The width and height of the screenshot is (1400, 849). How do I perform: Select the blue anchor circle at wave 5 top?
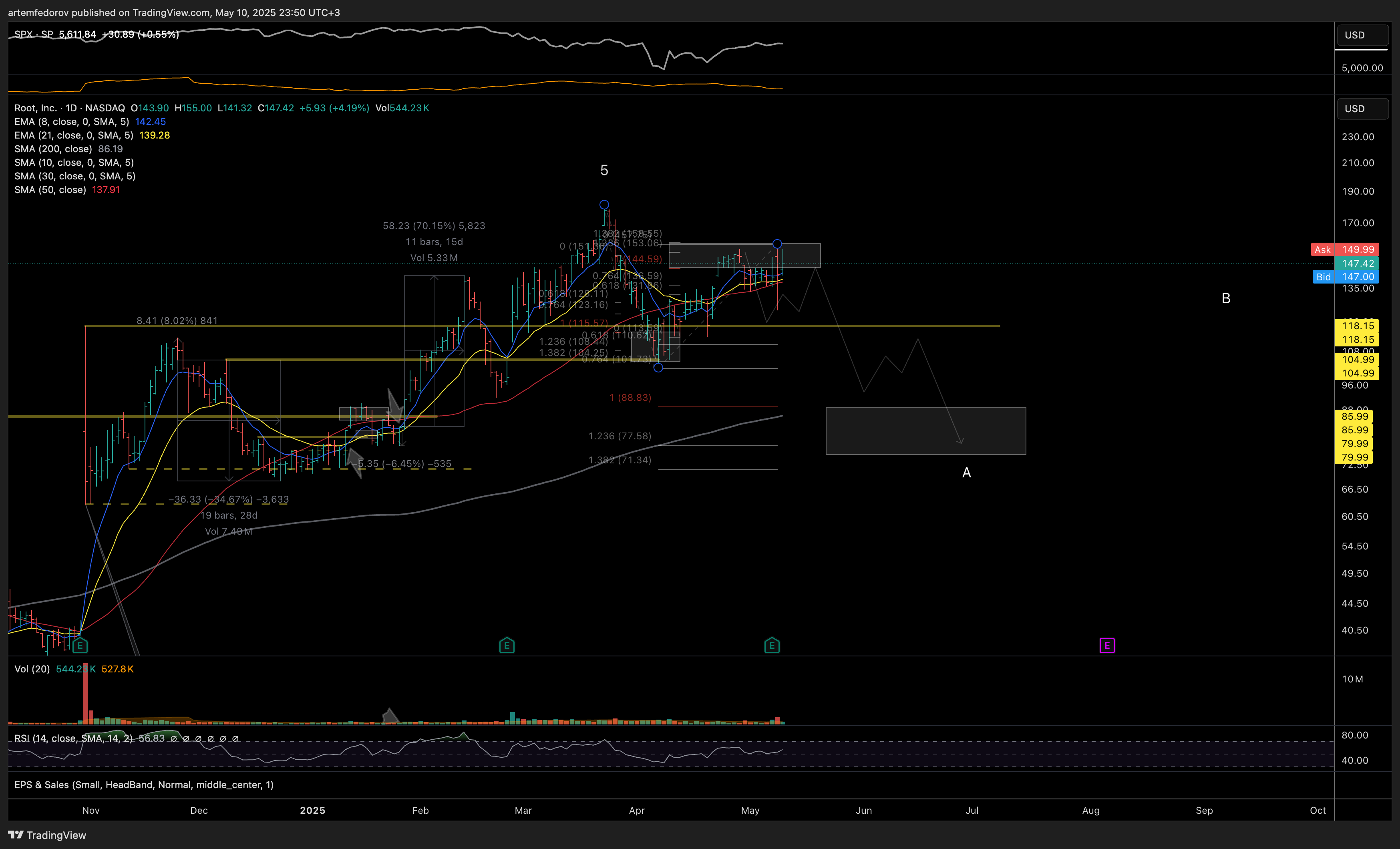coord(604,205)
